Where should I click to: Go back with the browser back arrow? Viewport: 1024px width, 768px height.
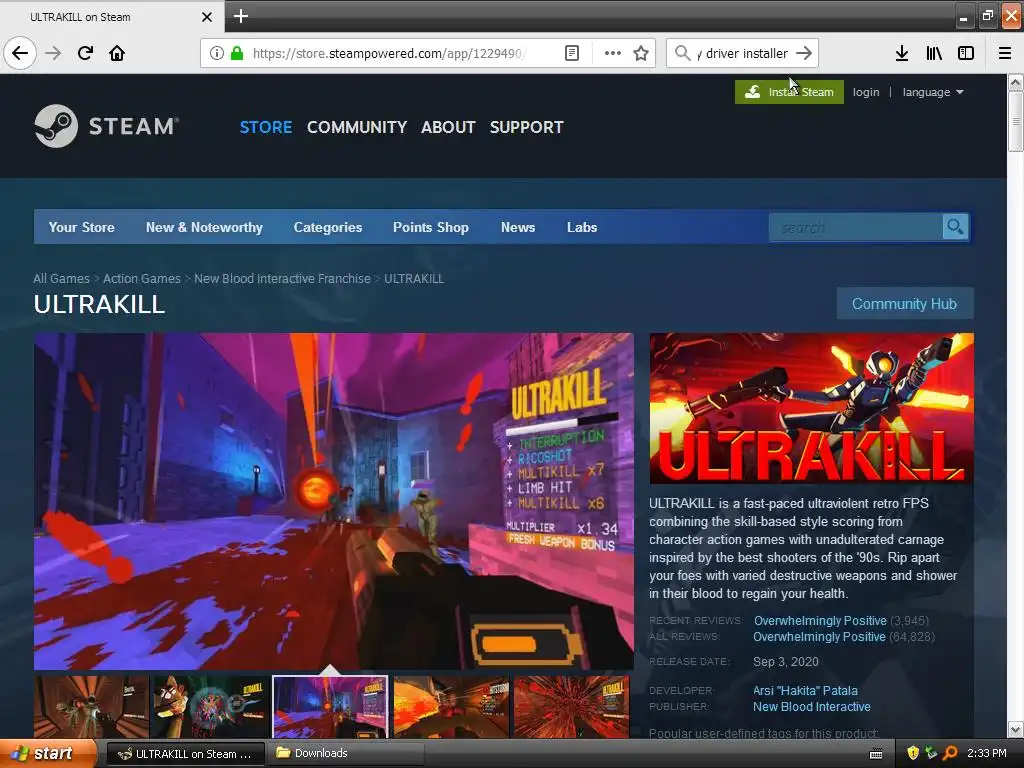[x=20, y=53]
